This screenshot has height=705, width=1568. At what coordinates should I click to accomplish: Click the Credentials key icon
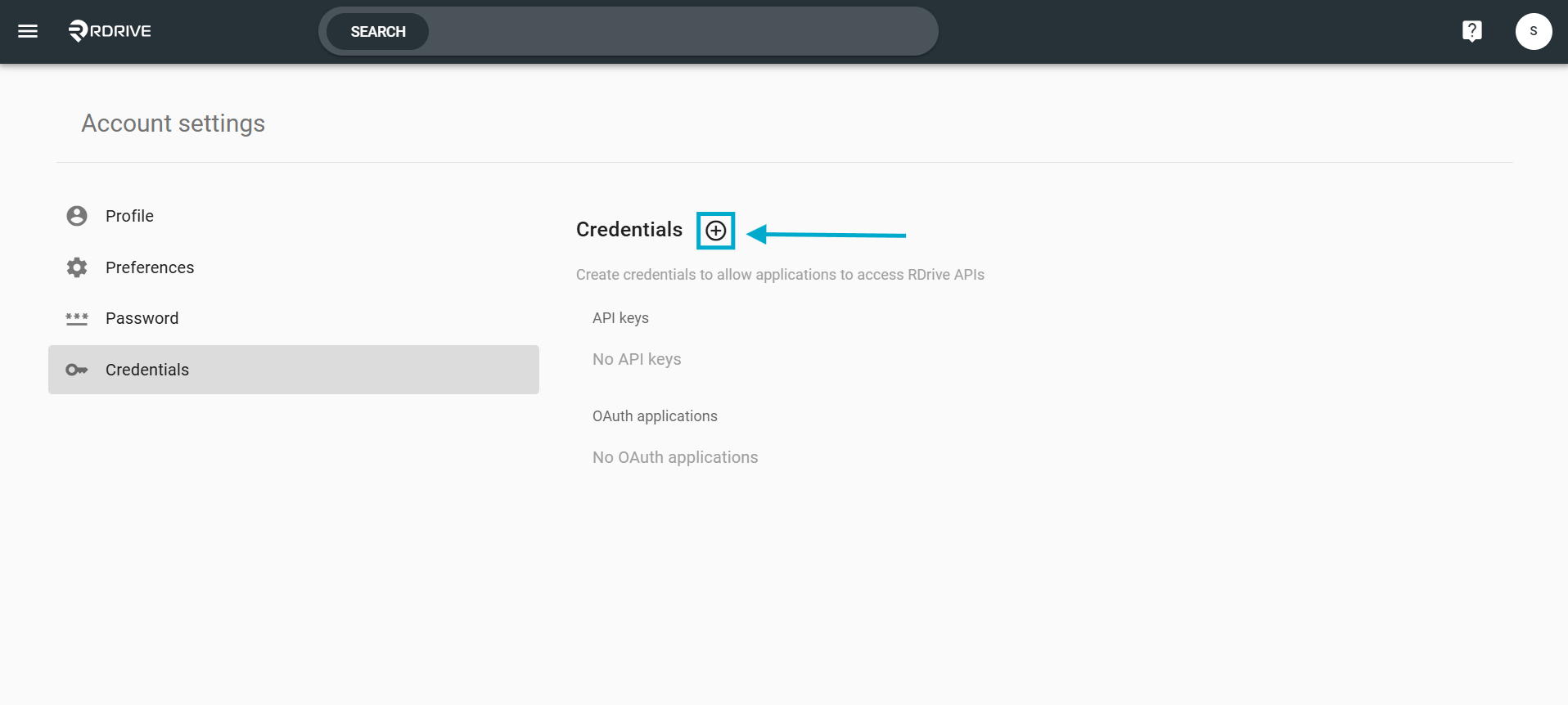pos(77,370)
